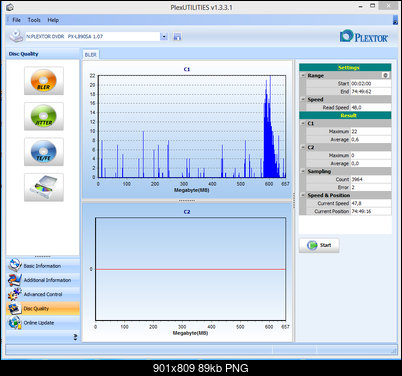Click the Current Speed value 47,8
Image resolution: width=402 pixels, height=376 pixels.
(371, 203)
